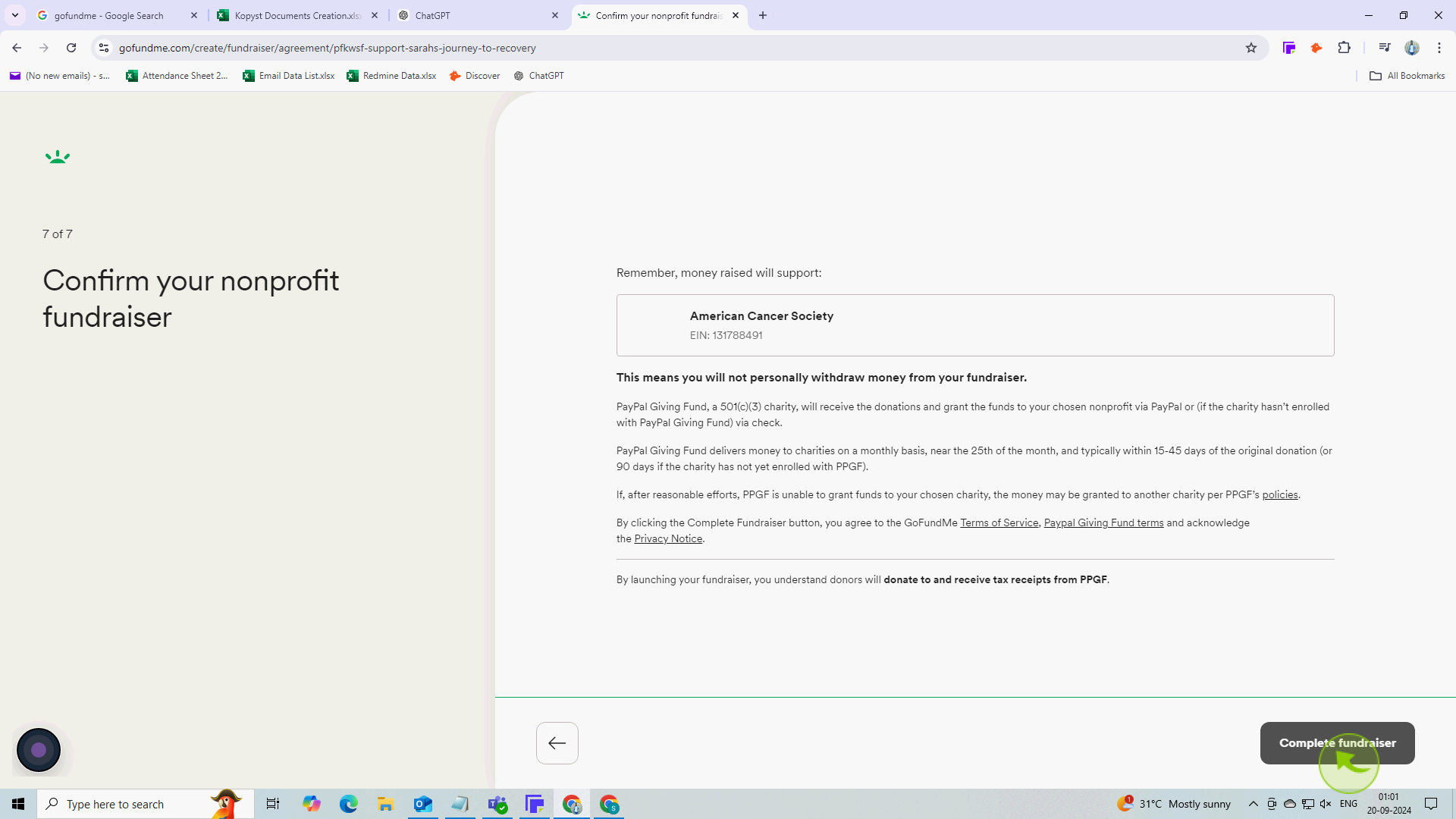Open the tab search dropdown
This screenshot has width=1456, height=819.
(x=15, y=15)
